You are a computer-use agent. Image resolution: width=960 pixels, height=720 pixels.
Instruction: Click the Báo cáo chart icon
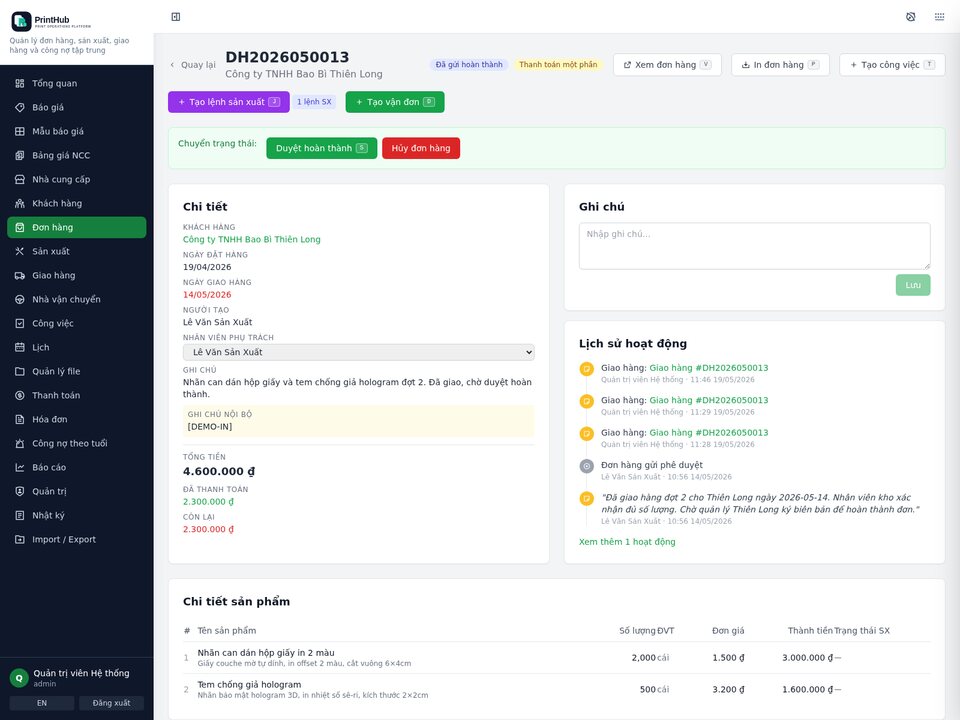coord(20,467)
